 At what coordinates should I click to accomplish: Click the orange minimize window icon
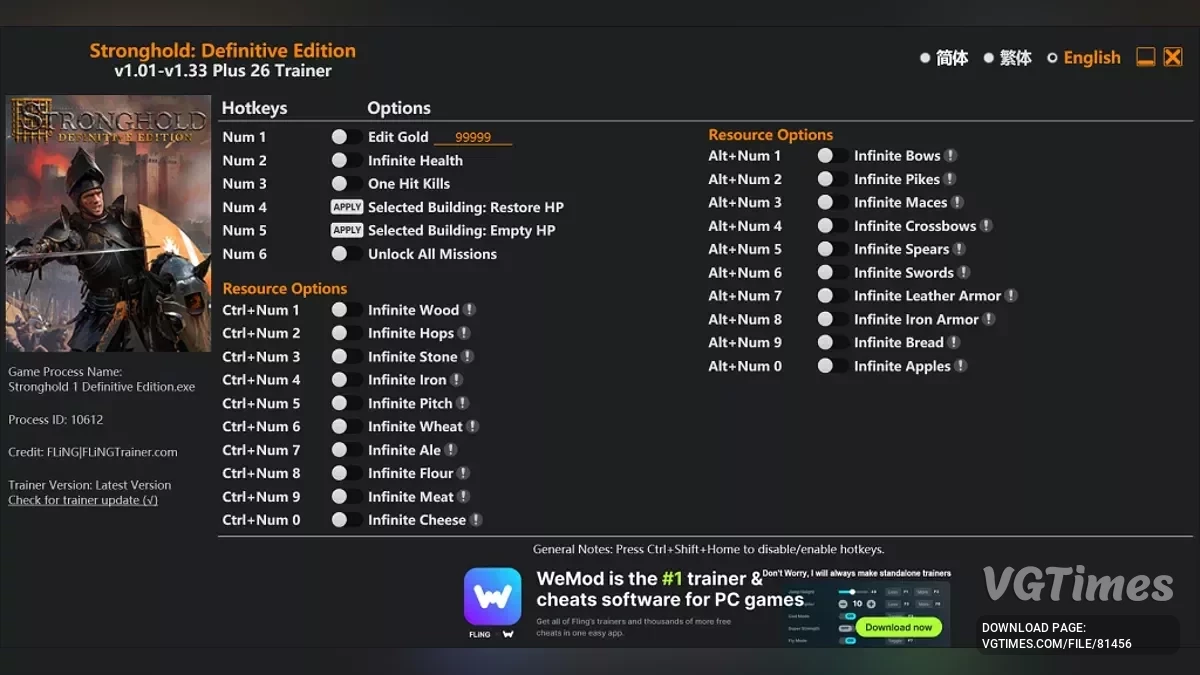pyautogui.click(x=1146, y=58)
